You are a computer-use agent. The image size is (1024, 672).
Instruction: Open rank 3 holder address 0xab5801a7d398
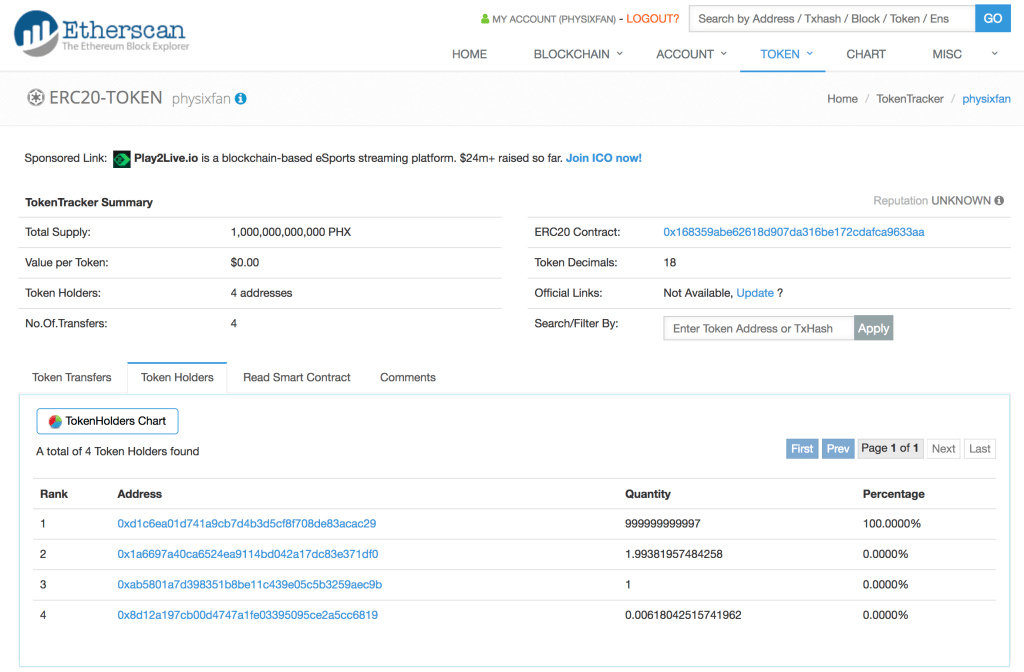(x=249, y=584)
